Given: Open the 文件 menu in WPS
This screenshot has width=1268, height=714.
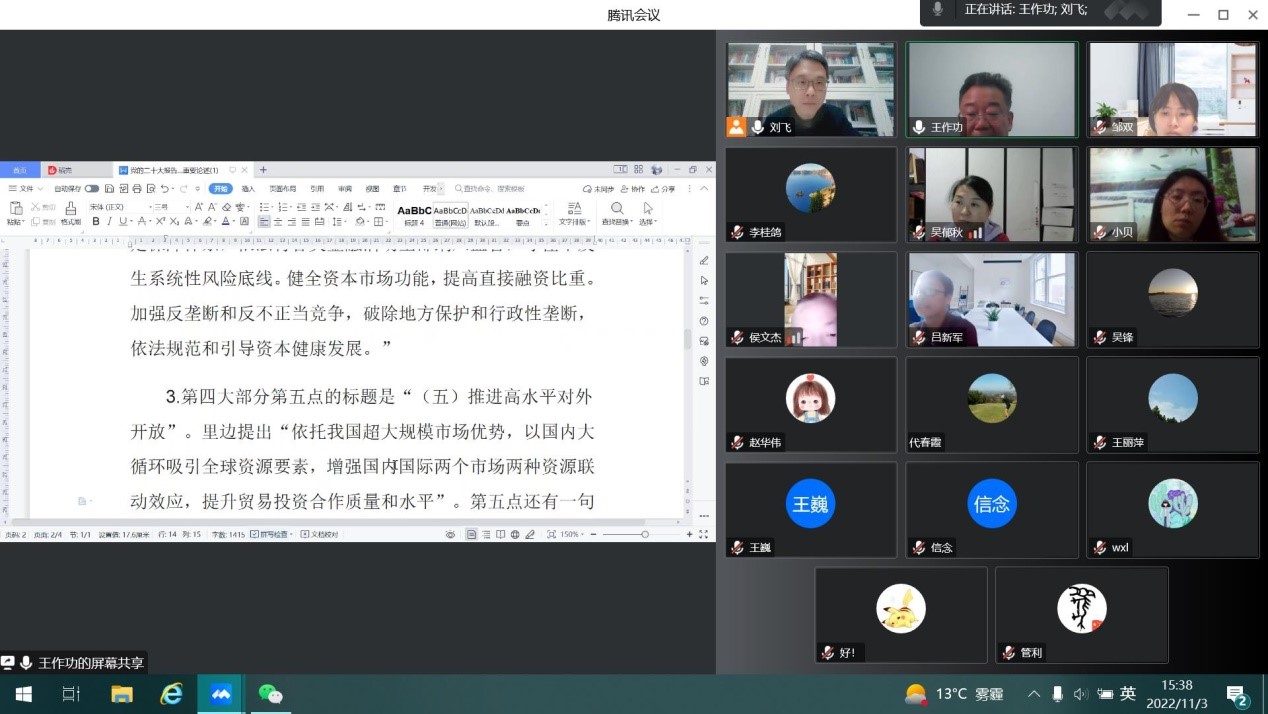Looking at the screenshot, I should tap(27, 189).
